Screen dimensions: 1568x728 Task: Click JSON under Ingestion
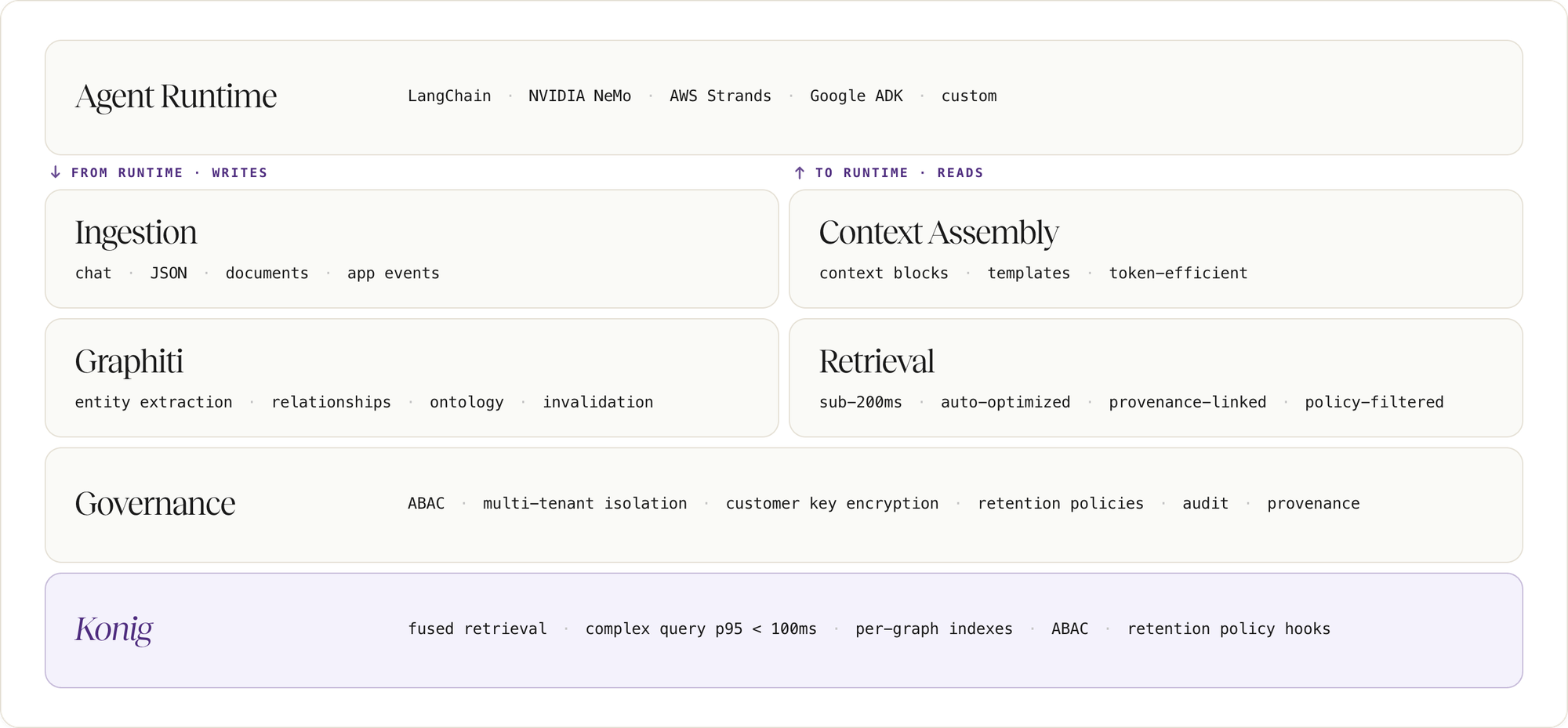click(x=169, y=273)
